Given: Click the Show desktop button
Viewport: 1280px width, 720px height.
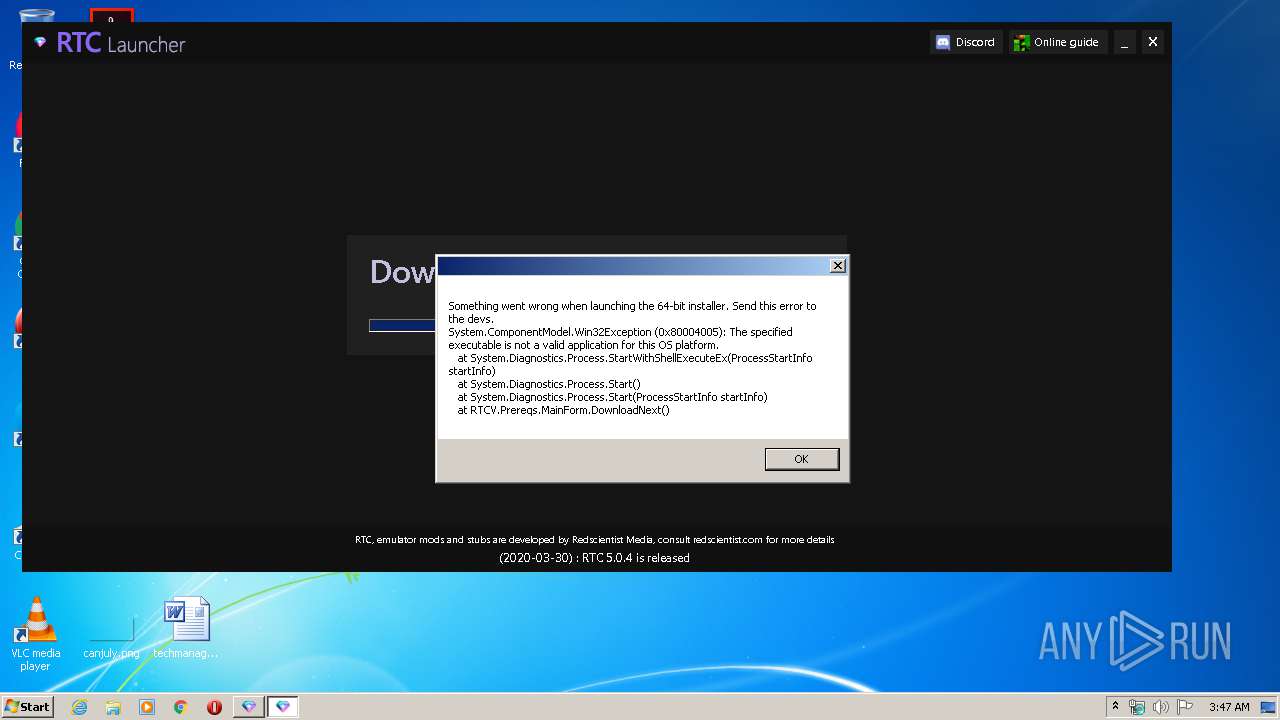Looking at the screenshot, I should click(1270, 707).
